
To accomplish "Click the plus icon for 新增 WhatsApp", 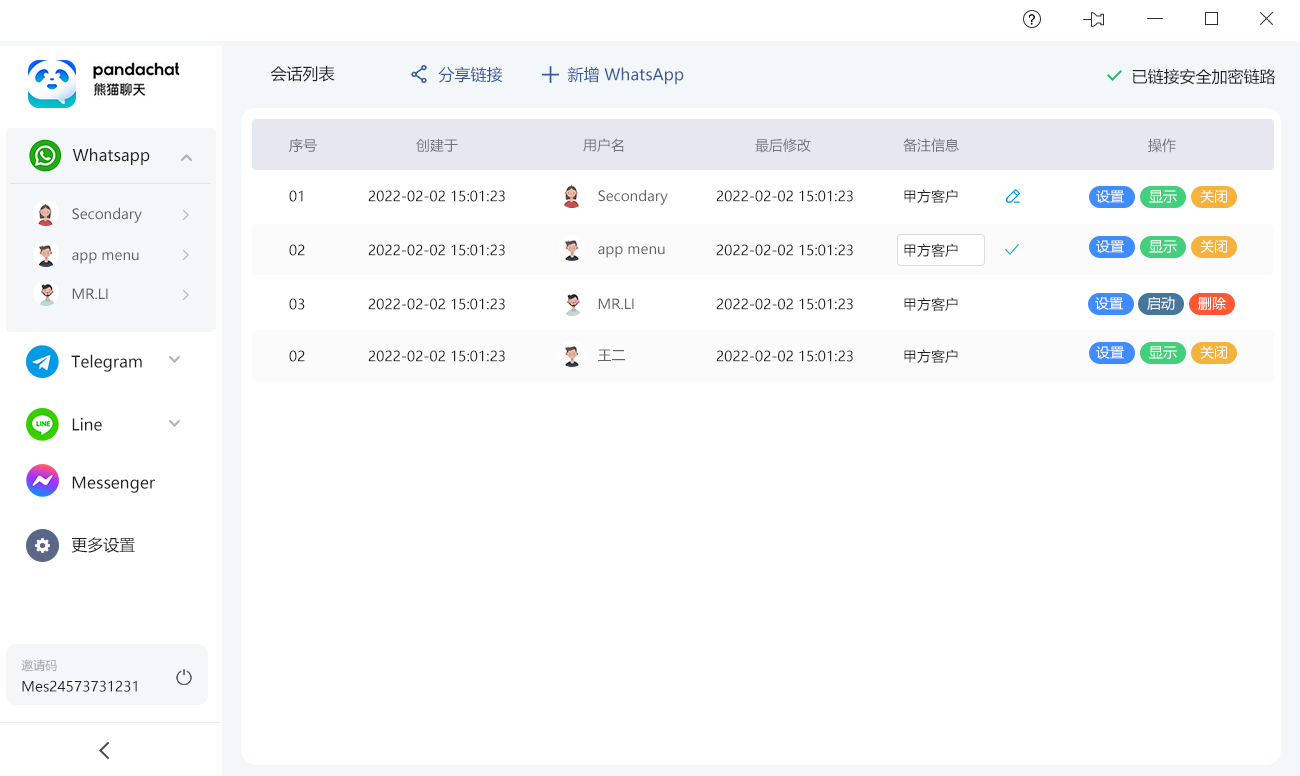I will pyautogui.click(x=549, y=75).
